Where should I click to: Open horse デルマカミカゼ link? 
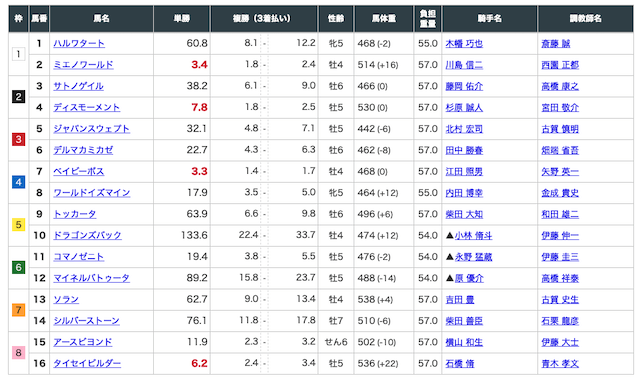tap(83, 150)
